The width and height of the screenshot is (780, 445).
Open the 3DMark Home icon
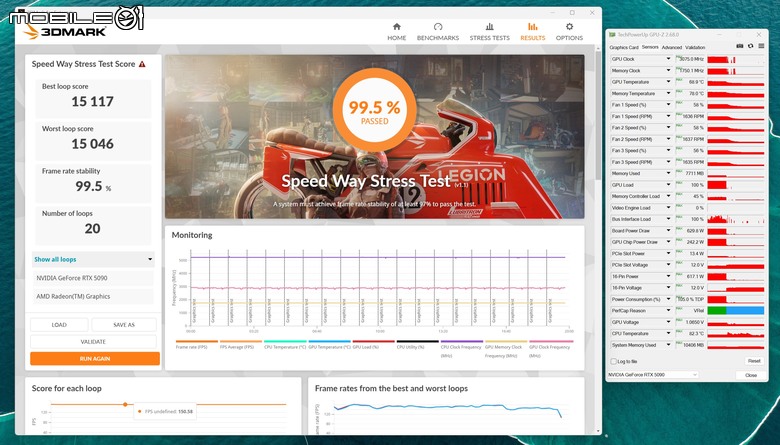click(396, 27)
